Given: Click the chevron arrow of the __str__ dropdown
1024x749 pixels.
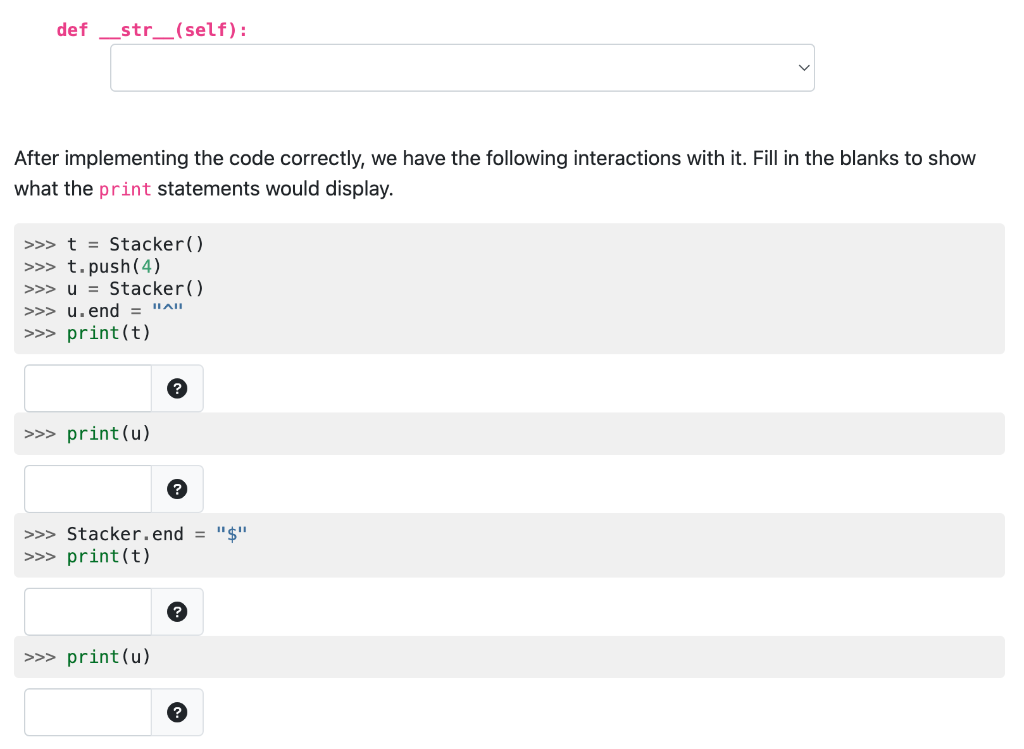Looking at the screenshot, I should 802,68.
